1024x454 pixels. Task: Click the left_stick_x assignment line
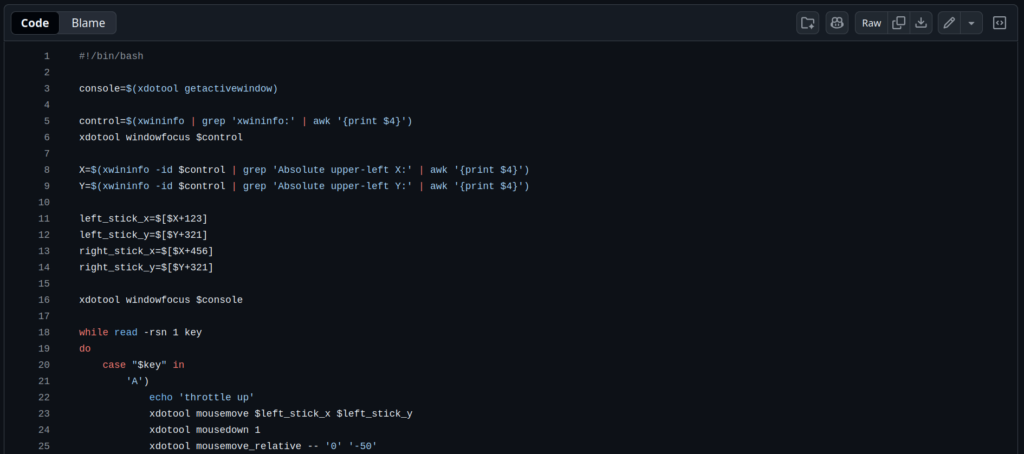pos(143,218)
